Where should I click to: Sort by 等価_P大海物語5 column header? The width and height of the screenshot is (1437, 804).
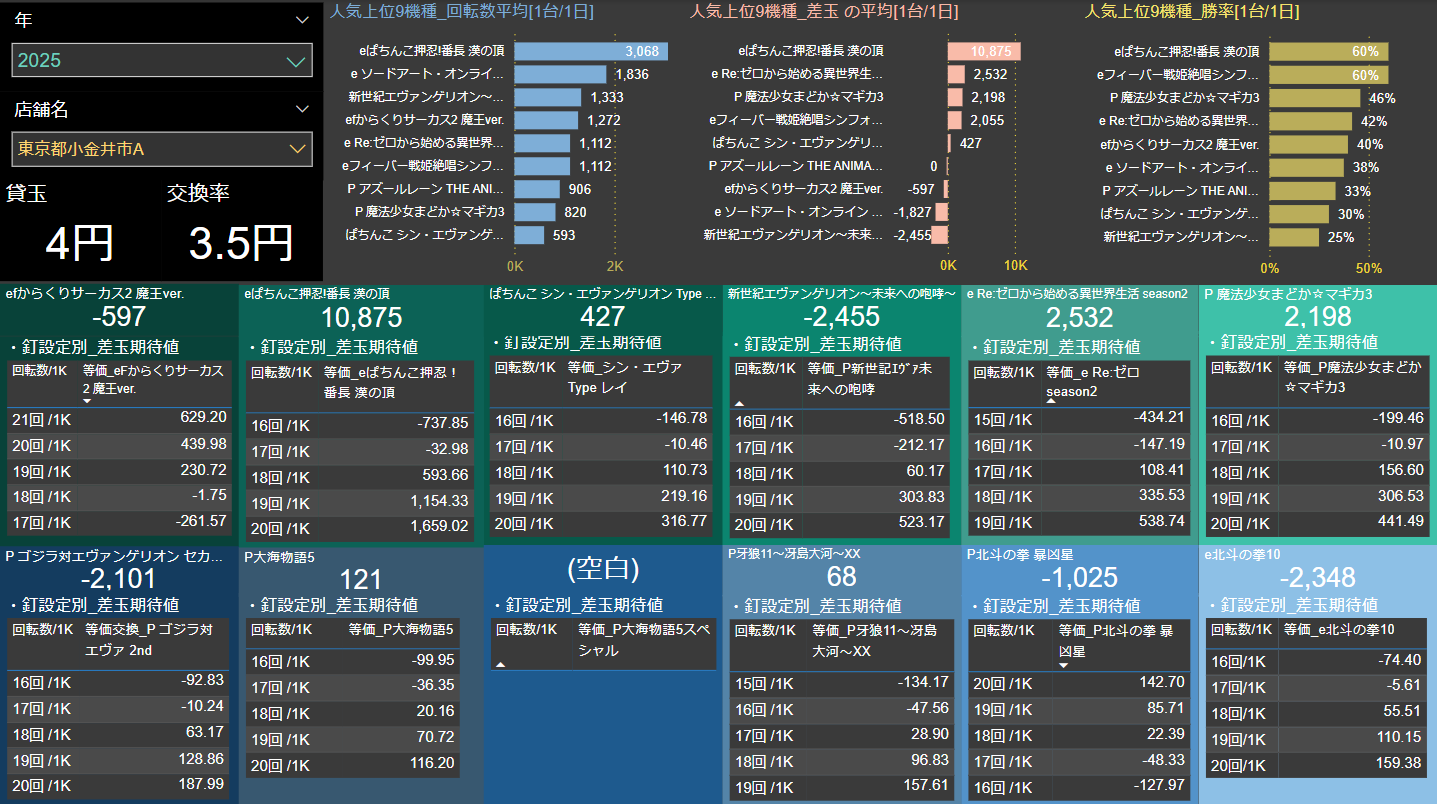tap(401, 630)
